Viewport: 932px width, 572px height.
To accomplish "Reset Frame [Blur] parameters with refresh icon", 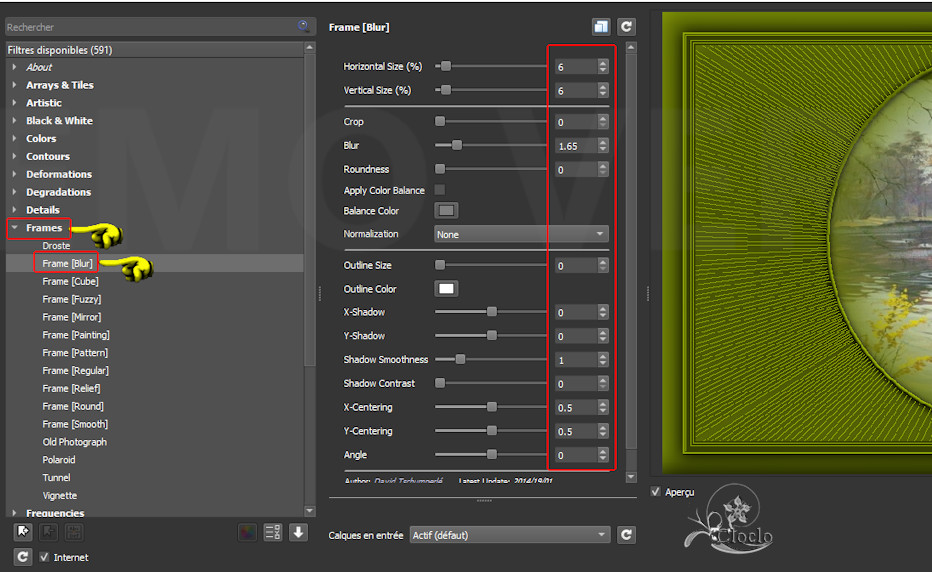I will [626, 27].
